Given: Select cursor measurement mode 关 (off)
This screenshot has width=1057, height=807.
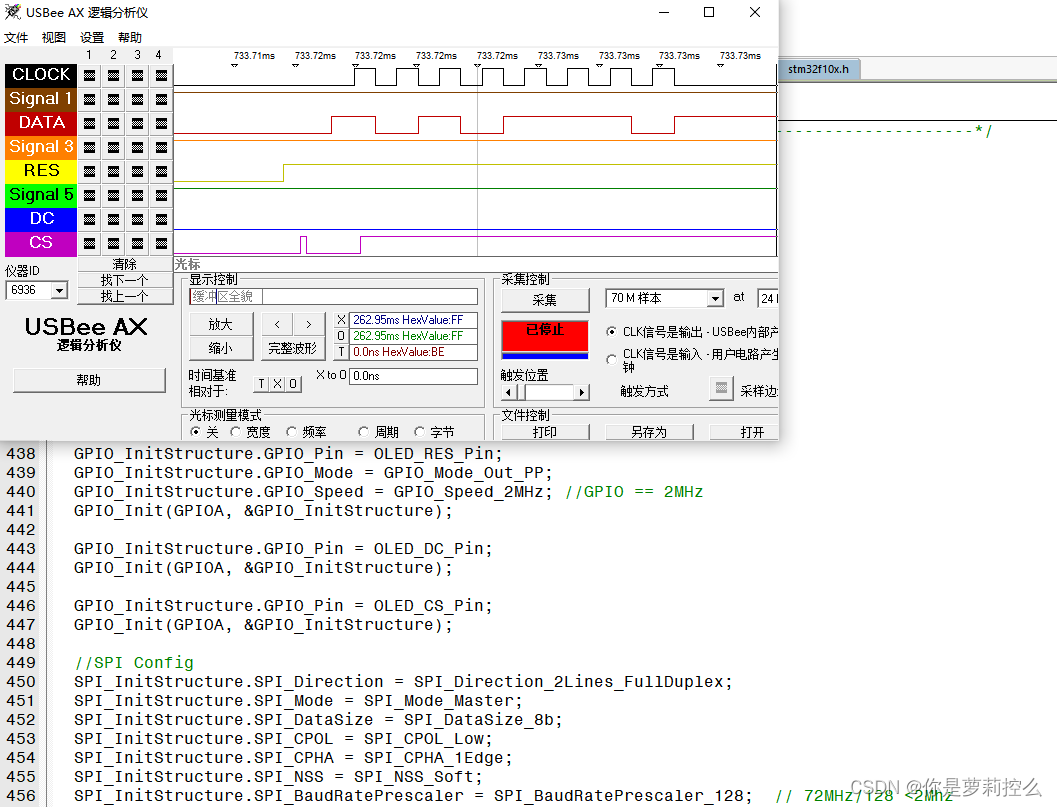Looking at the screenshot, I should [195, 431].
